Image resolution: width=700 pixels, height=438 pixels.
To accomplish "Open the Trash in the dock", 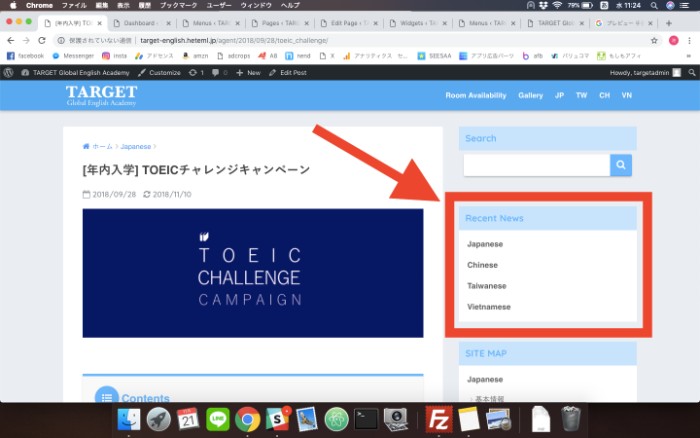I will coord(570,419).
